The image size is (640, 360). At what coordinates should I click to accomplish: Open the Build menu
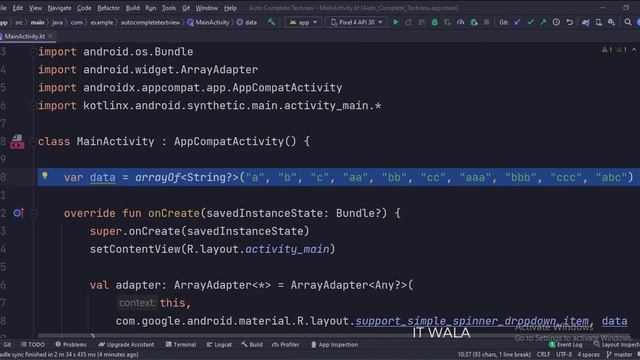[x=133, y=8]
